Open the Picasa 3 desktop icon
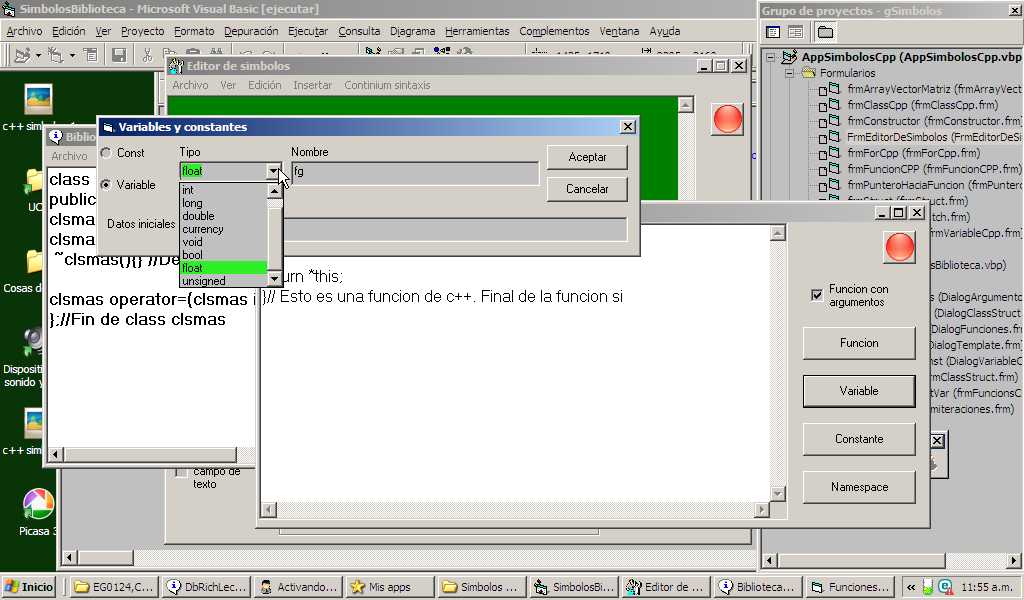Screen dimensions: 1024x600 click(39, 504)
